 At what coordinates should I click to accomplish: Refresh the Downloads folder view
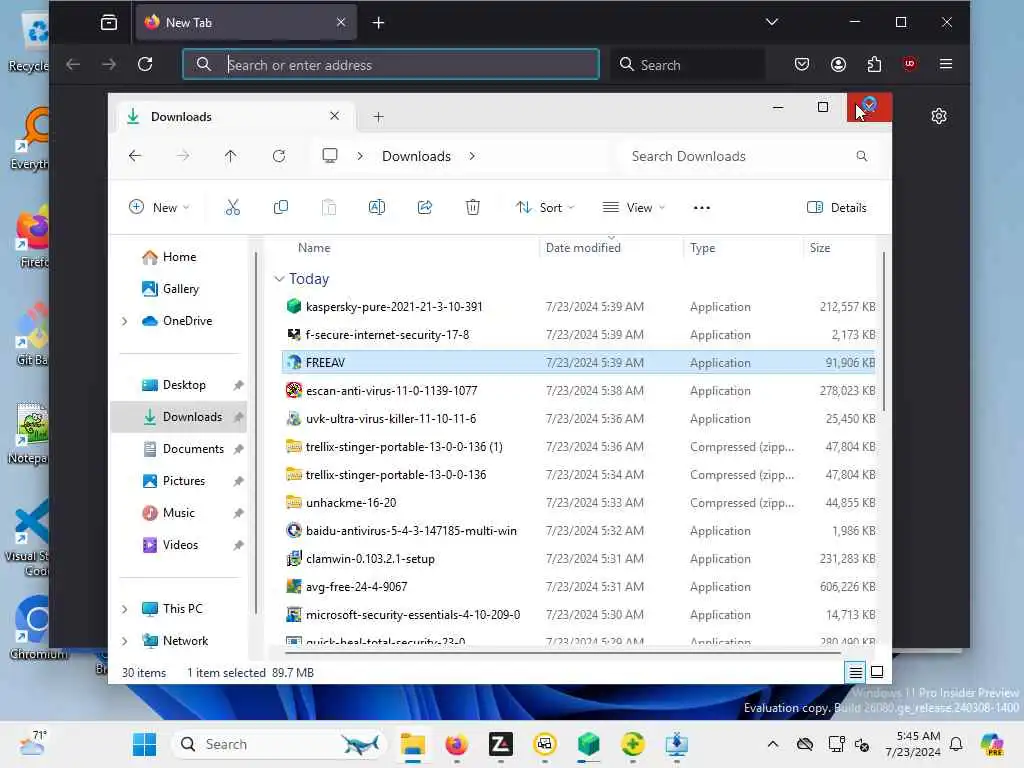click(x=279, y=156)
